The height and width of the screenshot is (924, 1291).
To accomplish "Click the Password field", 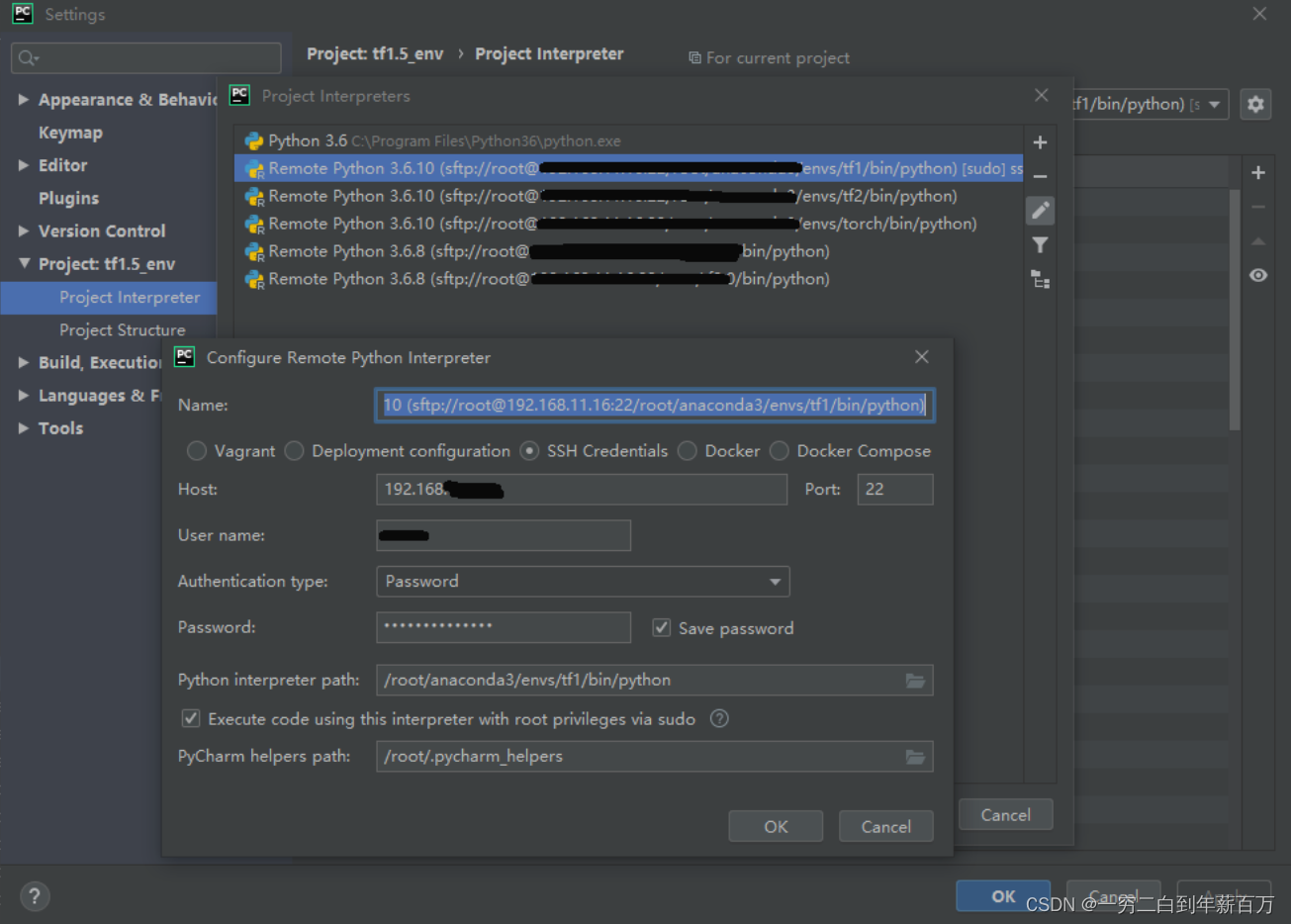I will (x=504, y=627).
